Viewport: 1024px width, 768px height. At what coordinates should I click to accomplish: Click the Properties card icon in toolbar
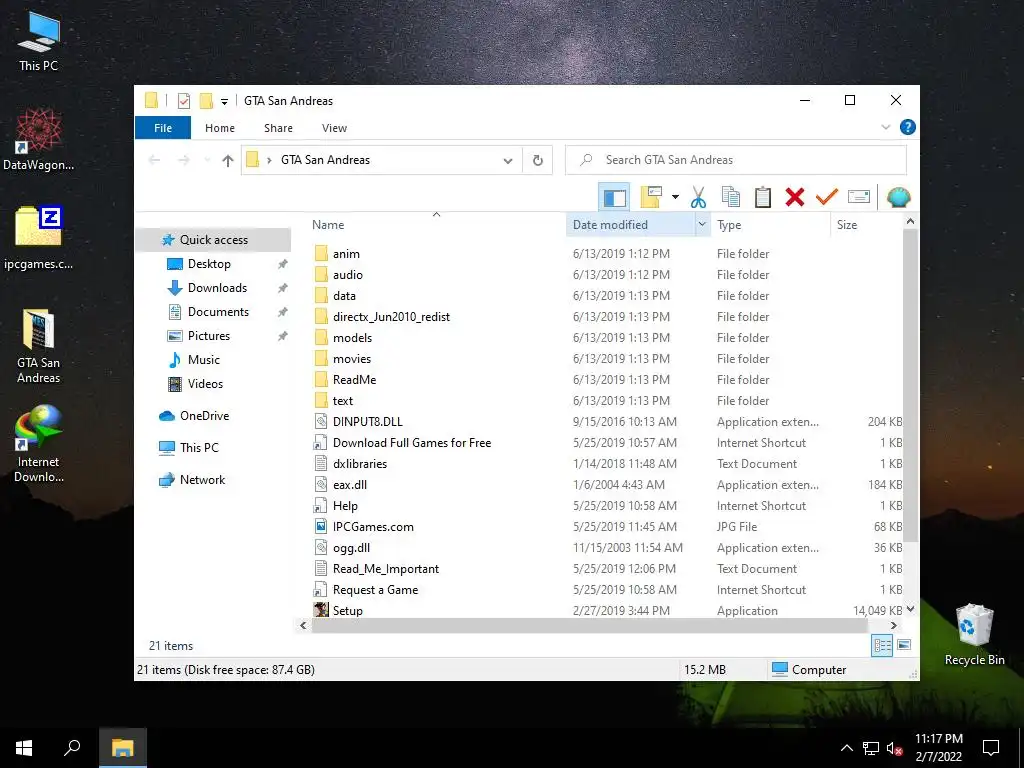pyautogui.click(x=859, y=197)
